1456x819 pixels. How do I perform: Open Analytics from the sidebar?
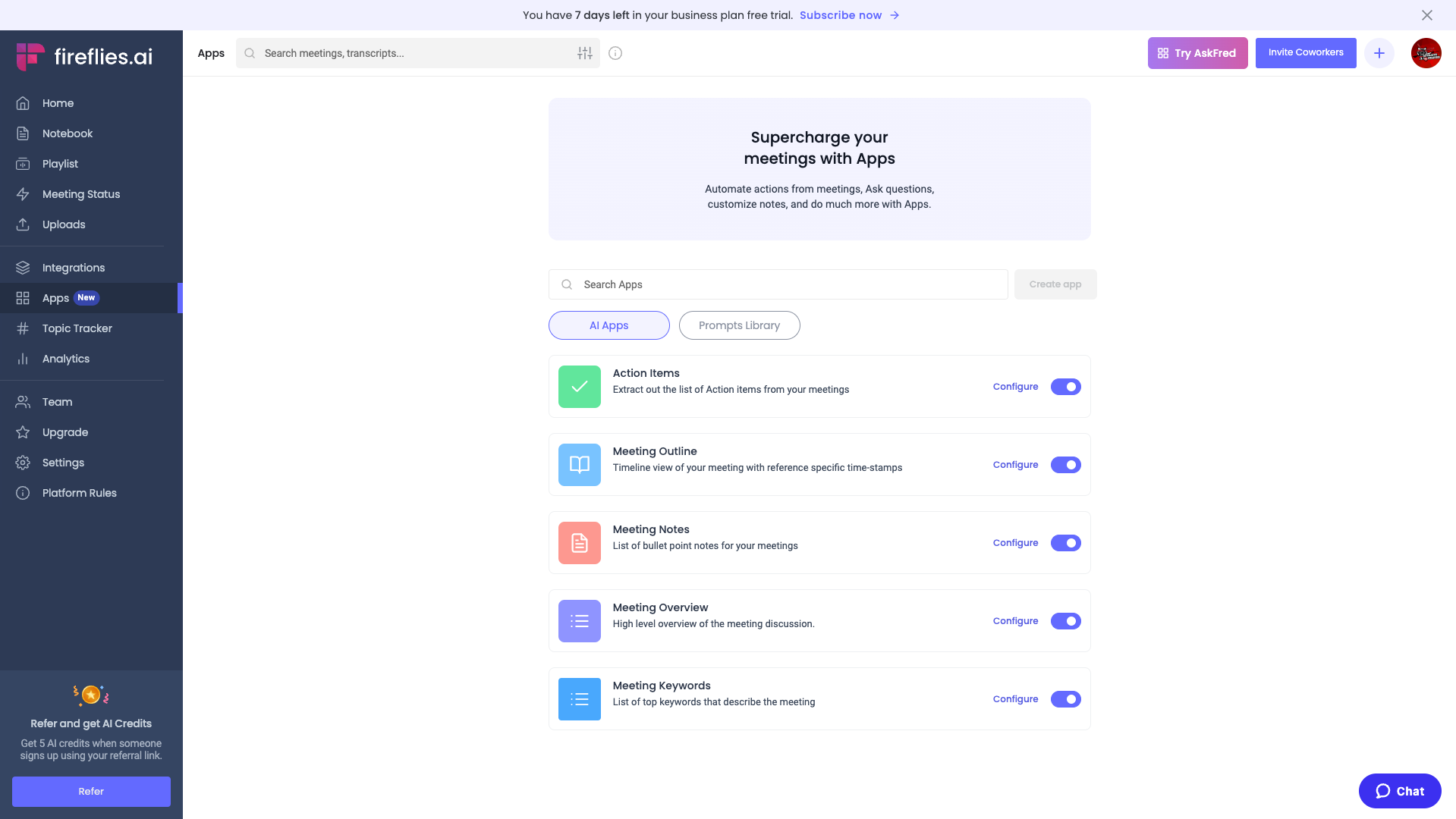click(66, 359)
